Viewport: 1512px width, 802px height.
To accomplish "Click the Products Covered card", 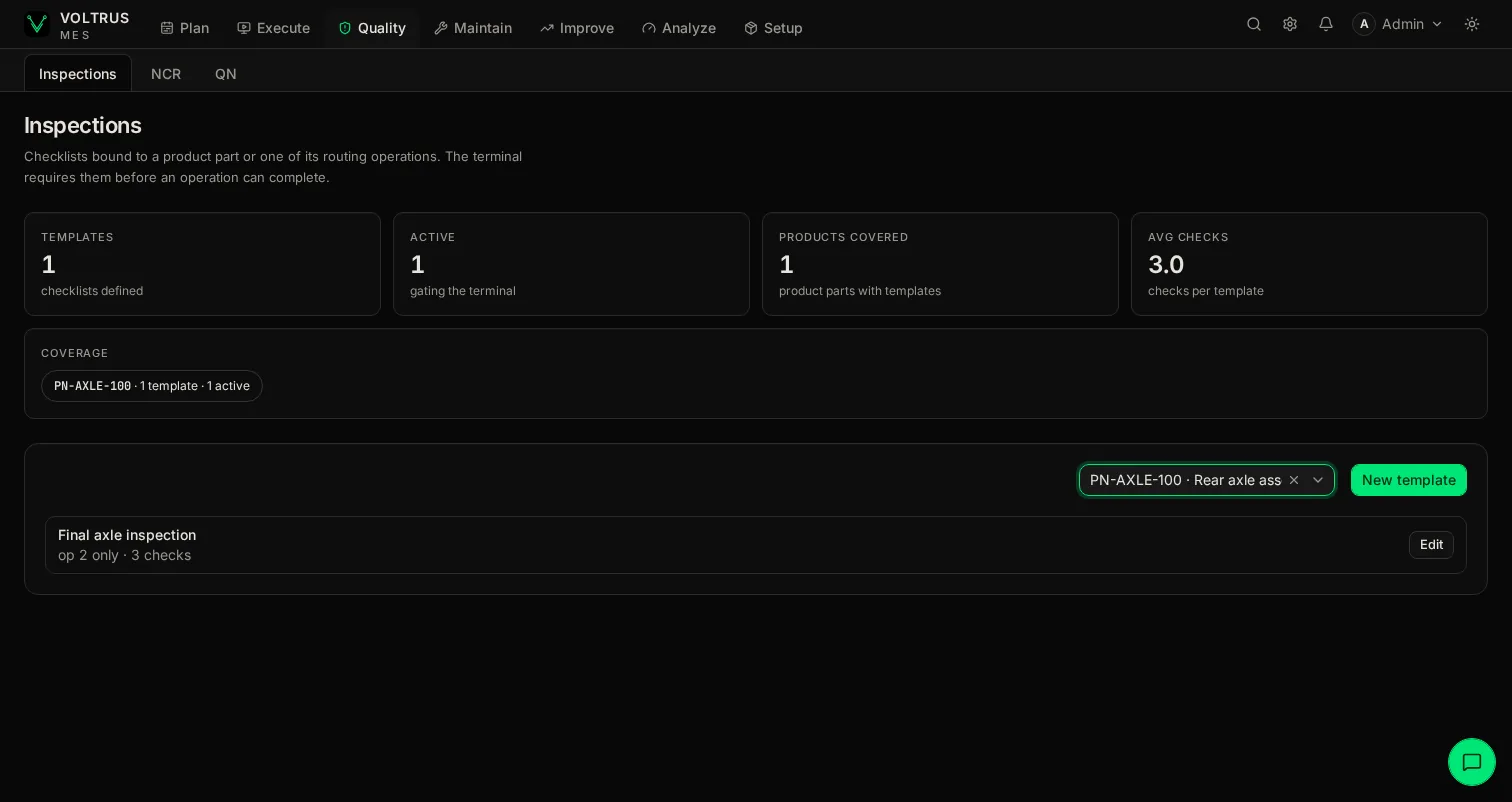I will pyautogui.click(x=940, y=264).
